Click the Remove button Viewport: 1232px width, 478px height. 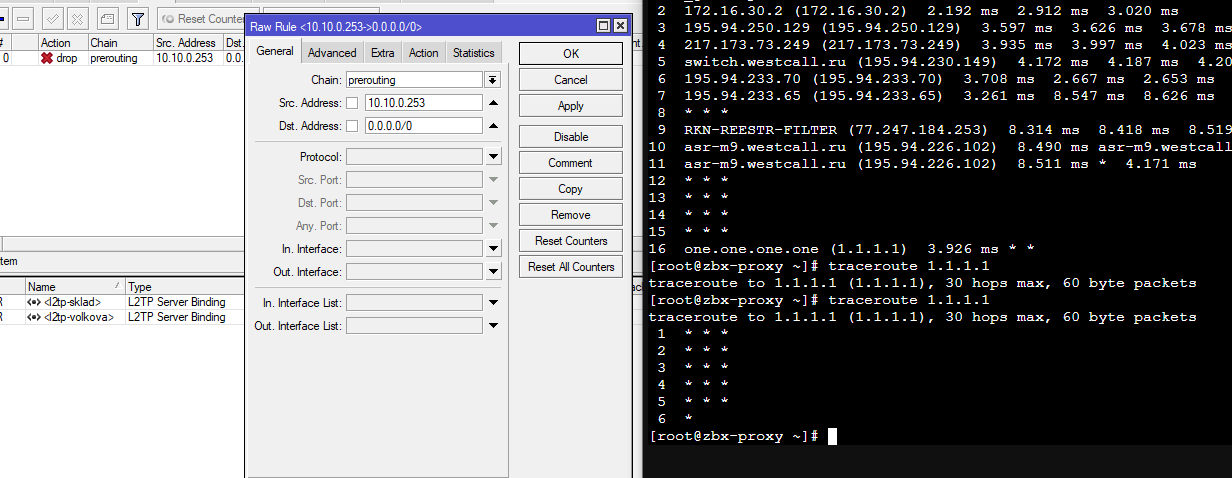click(x=570, y=215)
